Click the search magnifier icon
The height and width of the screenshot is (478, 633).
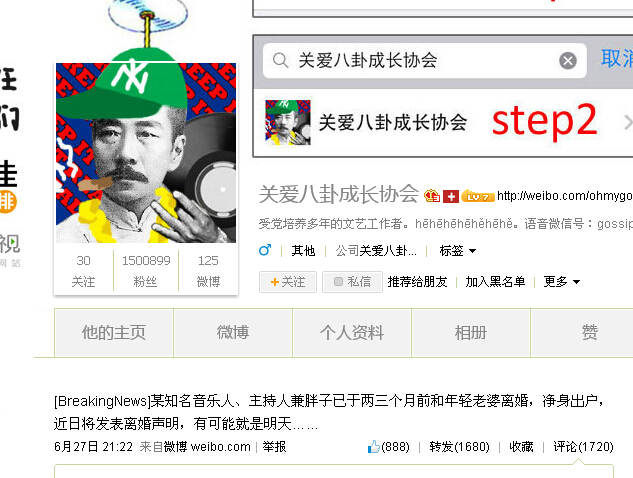click(280, 61)
